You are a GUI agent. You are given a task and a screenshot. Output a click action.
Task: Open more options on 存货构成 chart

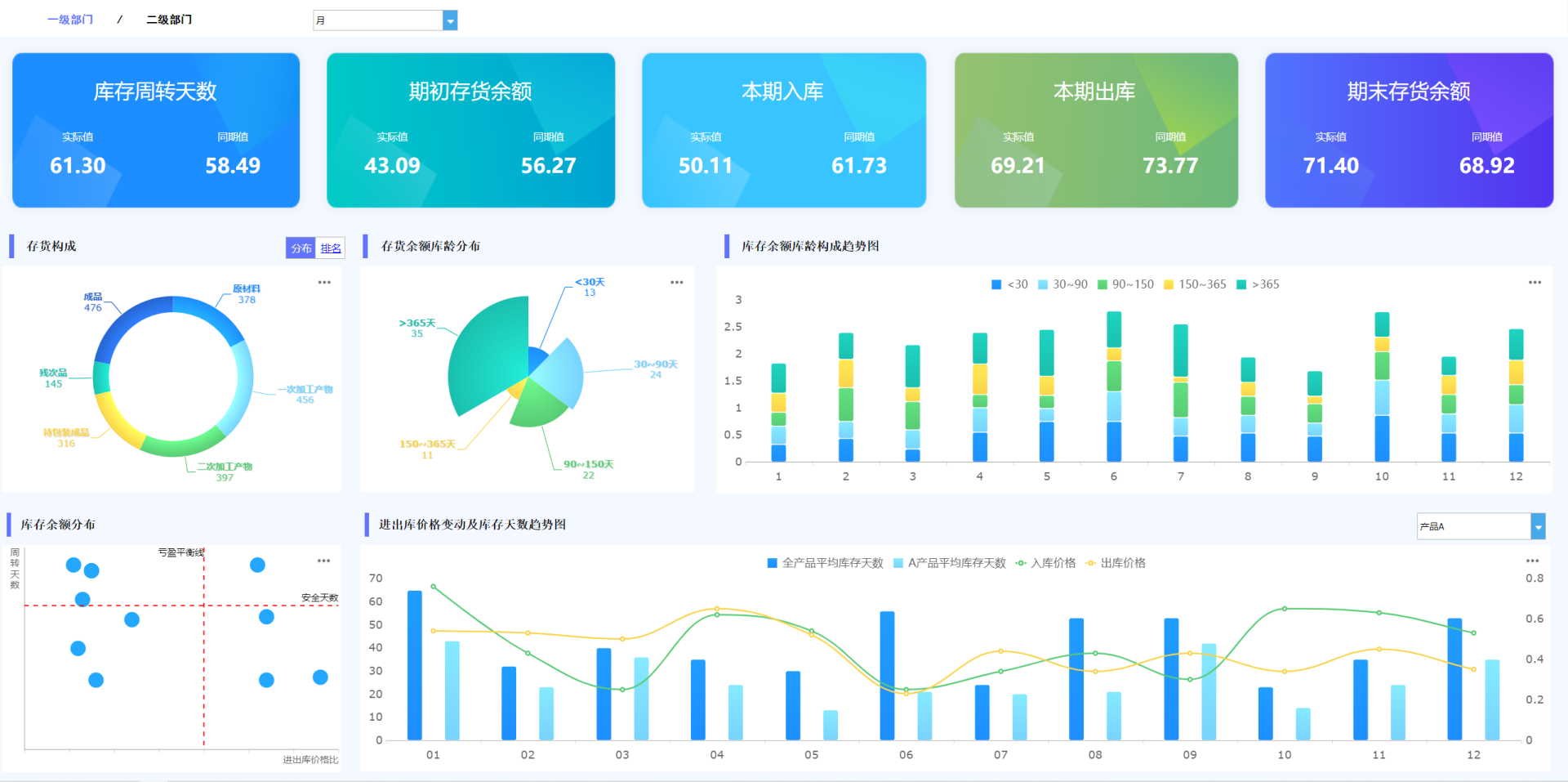click(324, 282)
